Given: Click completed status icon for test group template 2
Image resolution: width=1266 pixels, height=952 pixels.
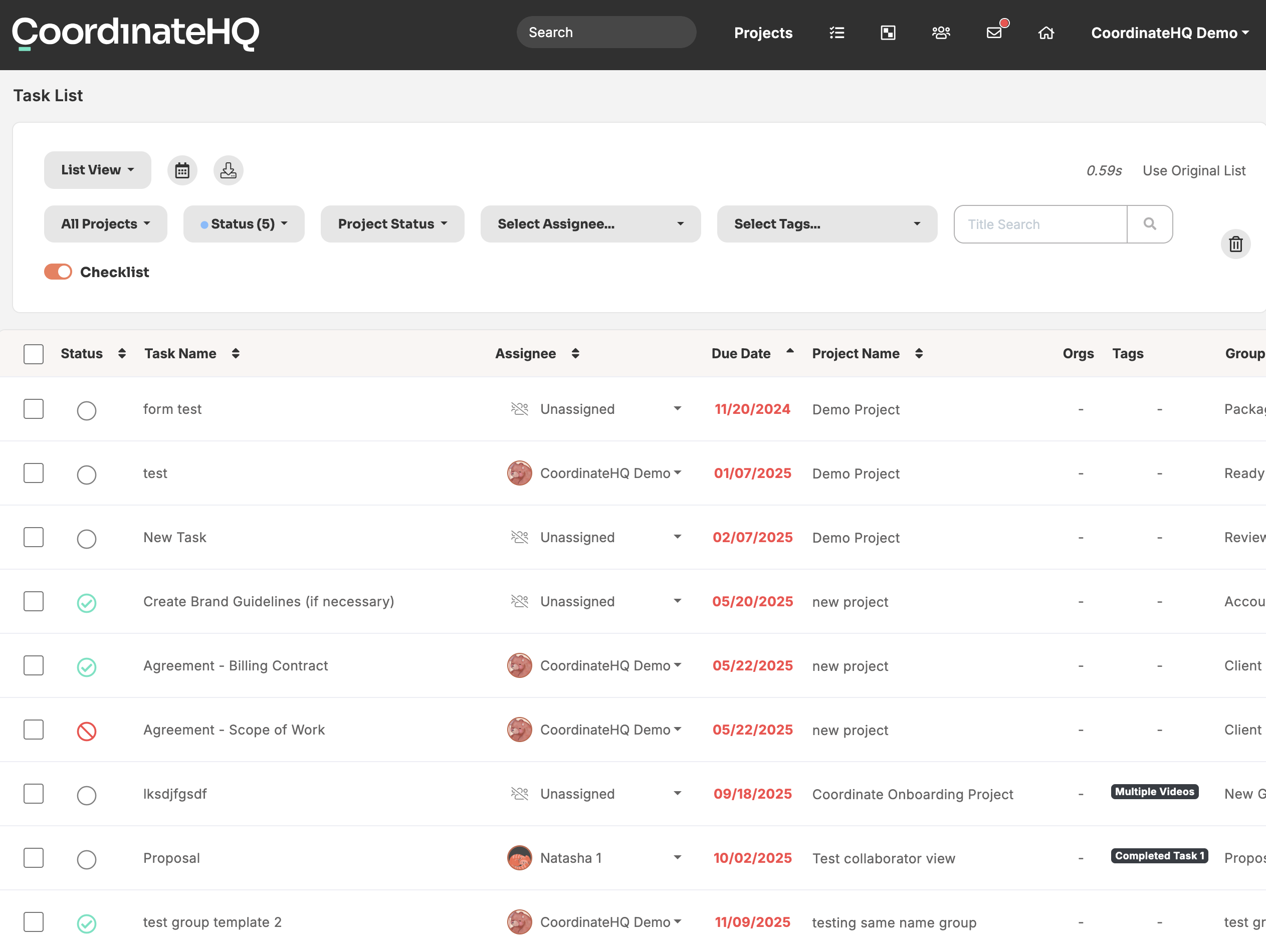Looking at the screenshot, I should coord(86,923).
